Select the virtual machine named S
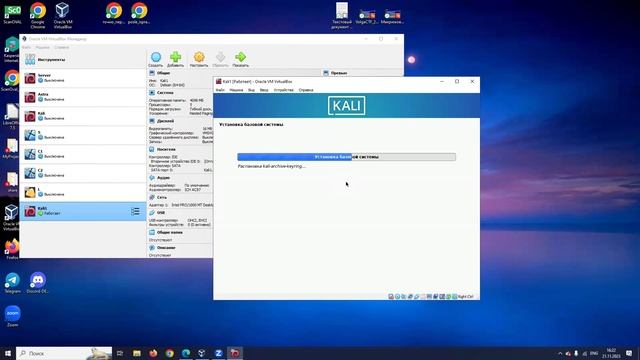640x360 pixels. tap(83, 135)
